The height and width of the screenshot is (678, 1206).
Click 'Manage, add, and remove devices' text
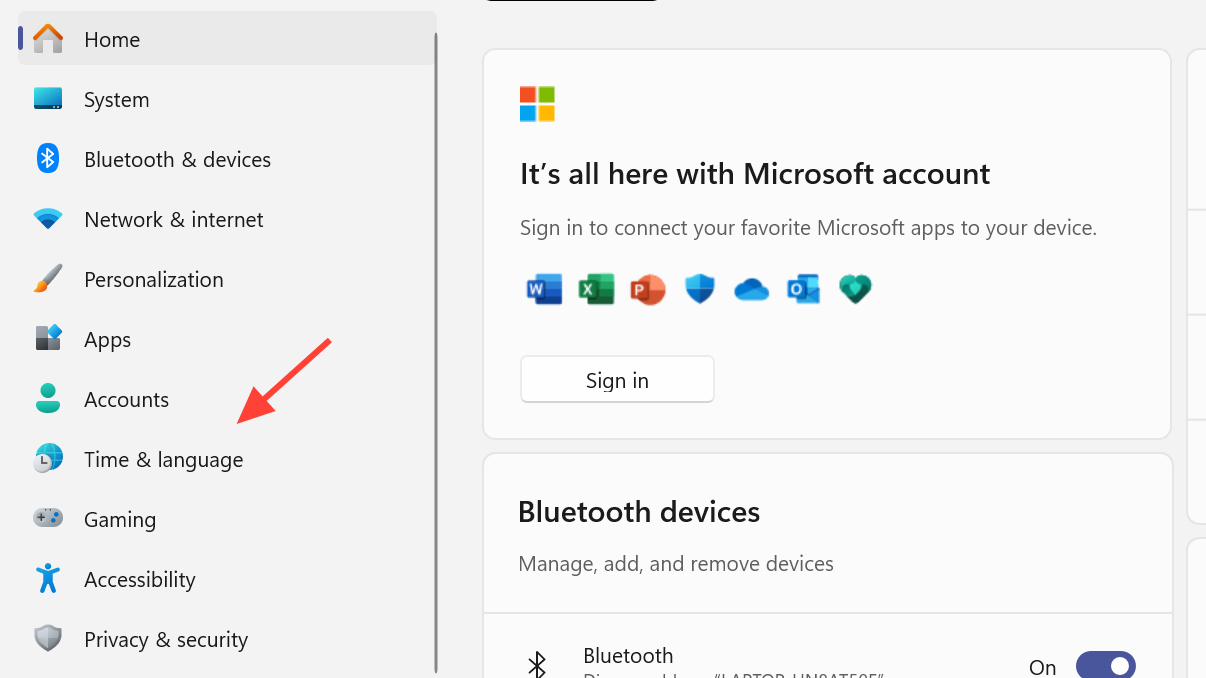(x=676, y=564)
